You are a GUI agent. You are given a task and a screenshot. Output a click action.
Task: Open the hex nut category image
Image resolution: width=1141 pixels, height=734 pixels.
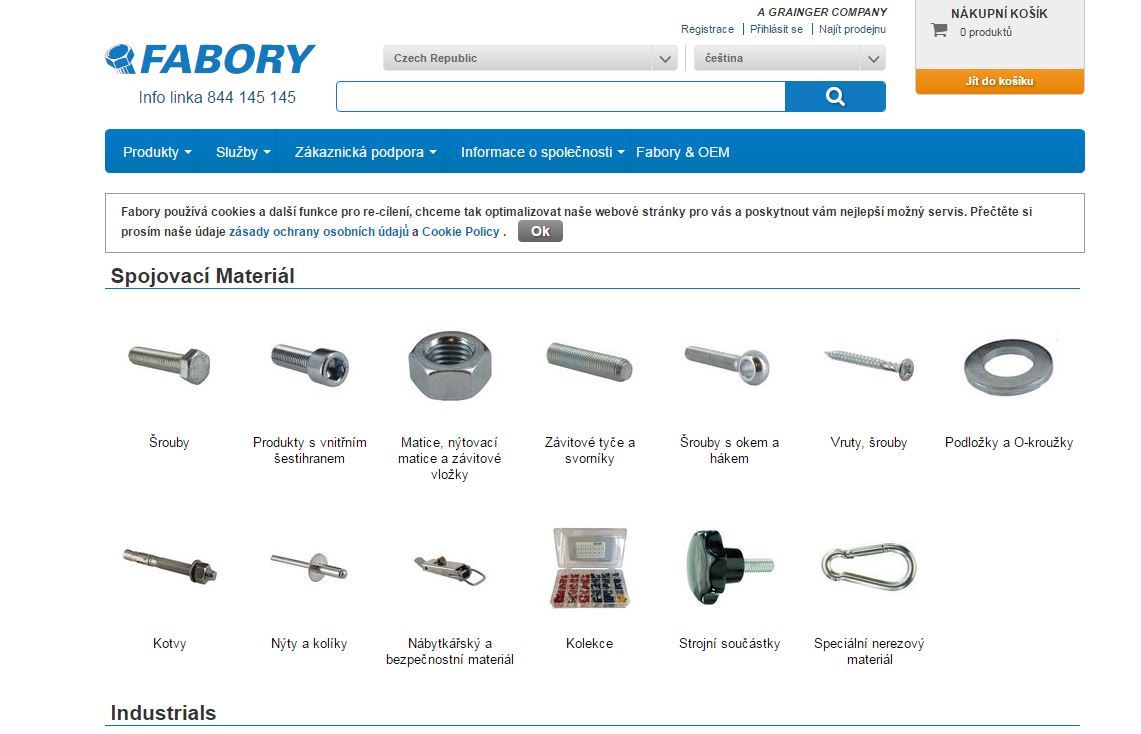(450, 366)
